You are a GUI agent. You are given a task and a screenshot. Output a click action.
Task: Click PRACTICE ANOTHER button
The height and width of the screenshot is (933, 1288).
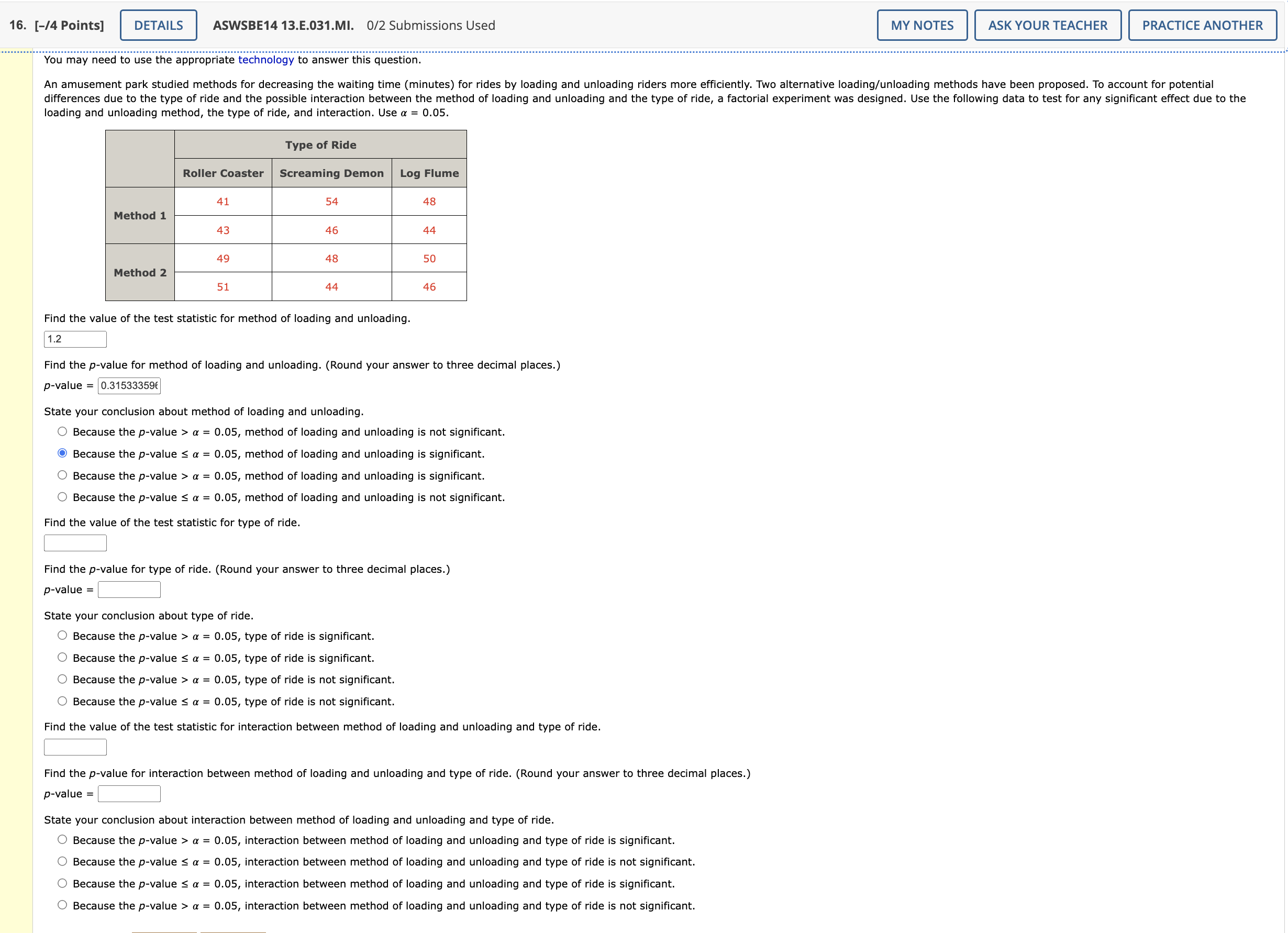[x=1202, y=26]
